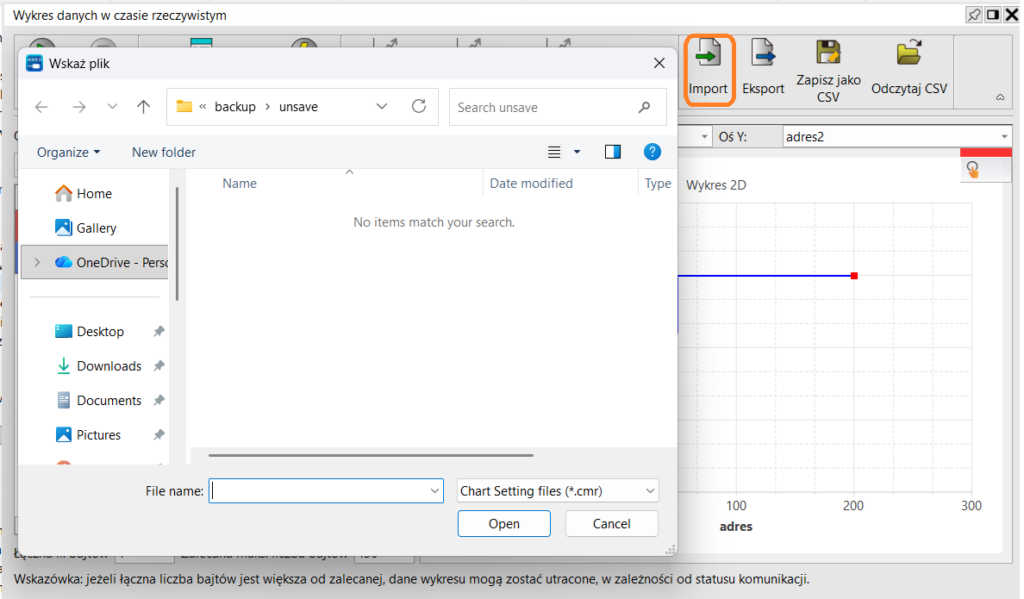Click the Open button

(x=504, y=524)
